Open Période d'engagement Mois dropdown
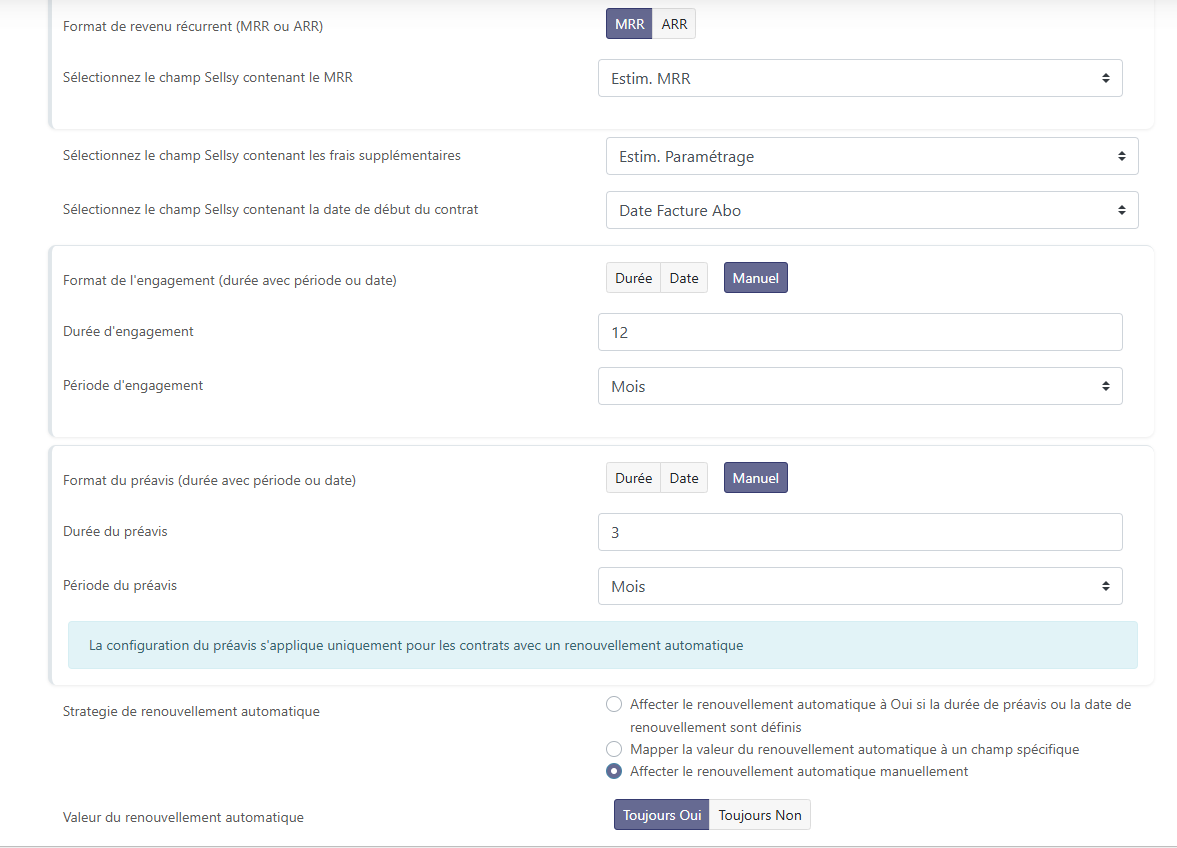Screen dimensions: 1177x848 [860, 386]
